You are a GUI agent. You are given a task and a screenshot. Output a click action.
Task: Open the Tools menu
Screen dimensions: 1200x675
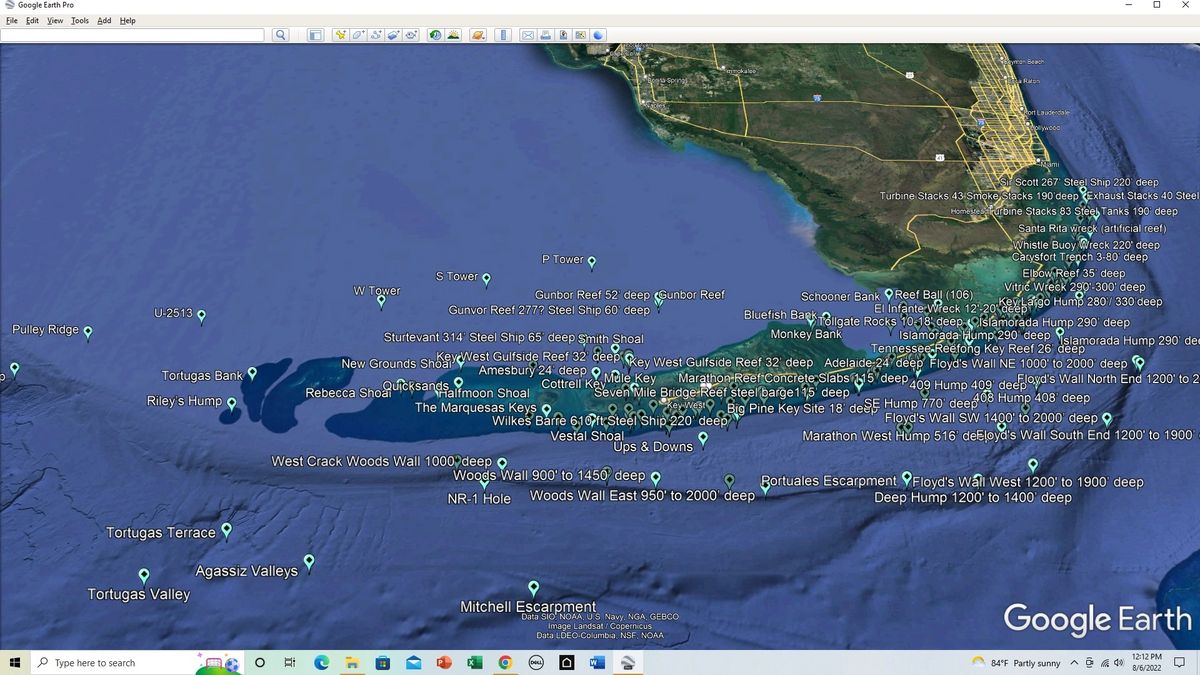pos(79,20)
